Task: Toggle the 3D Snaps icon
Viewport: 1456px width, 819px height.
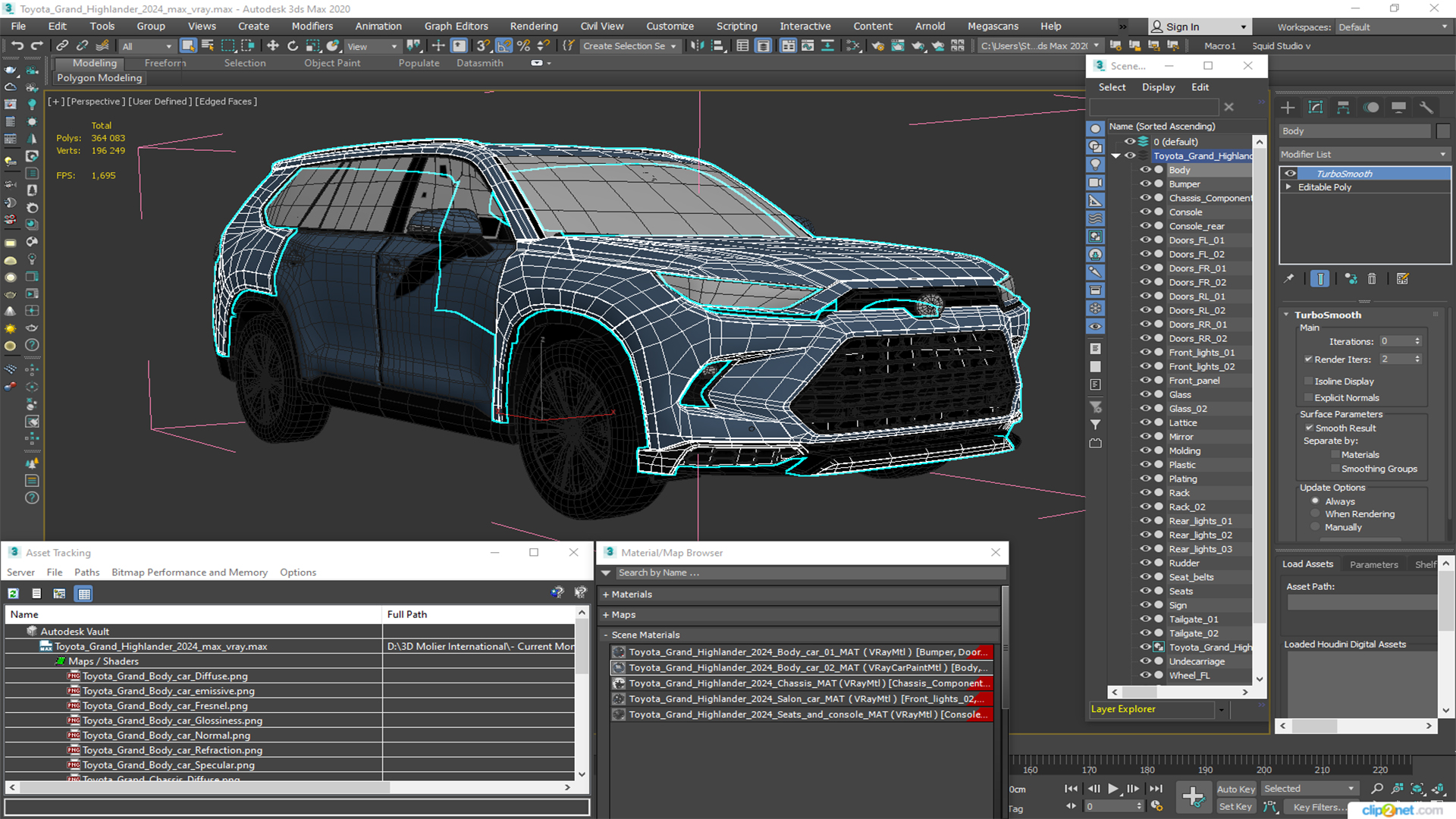Action: 483,45
